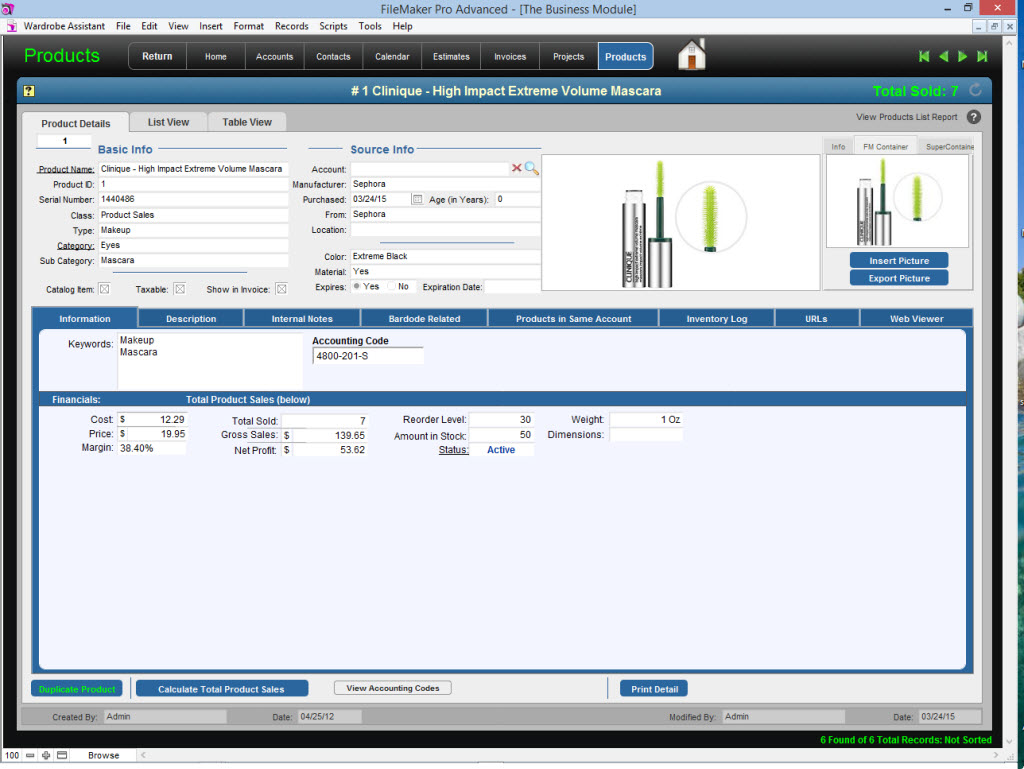Open the Products in Same Account tab
Screen dimensions: 1024x769
pyautogui.click(x=573, y=319)
